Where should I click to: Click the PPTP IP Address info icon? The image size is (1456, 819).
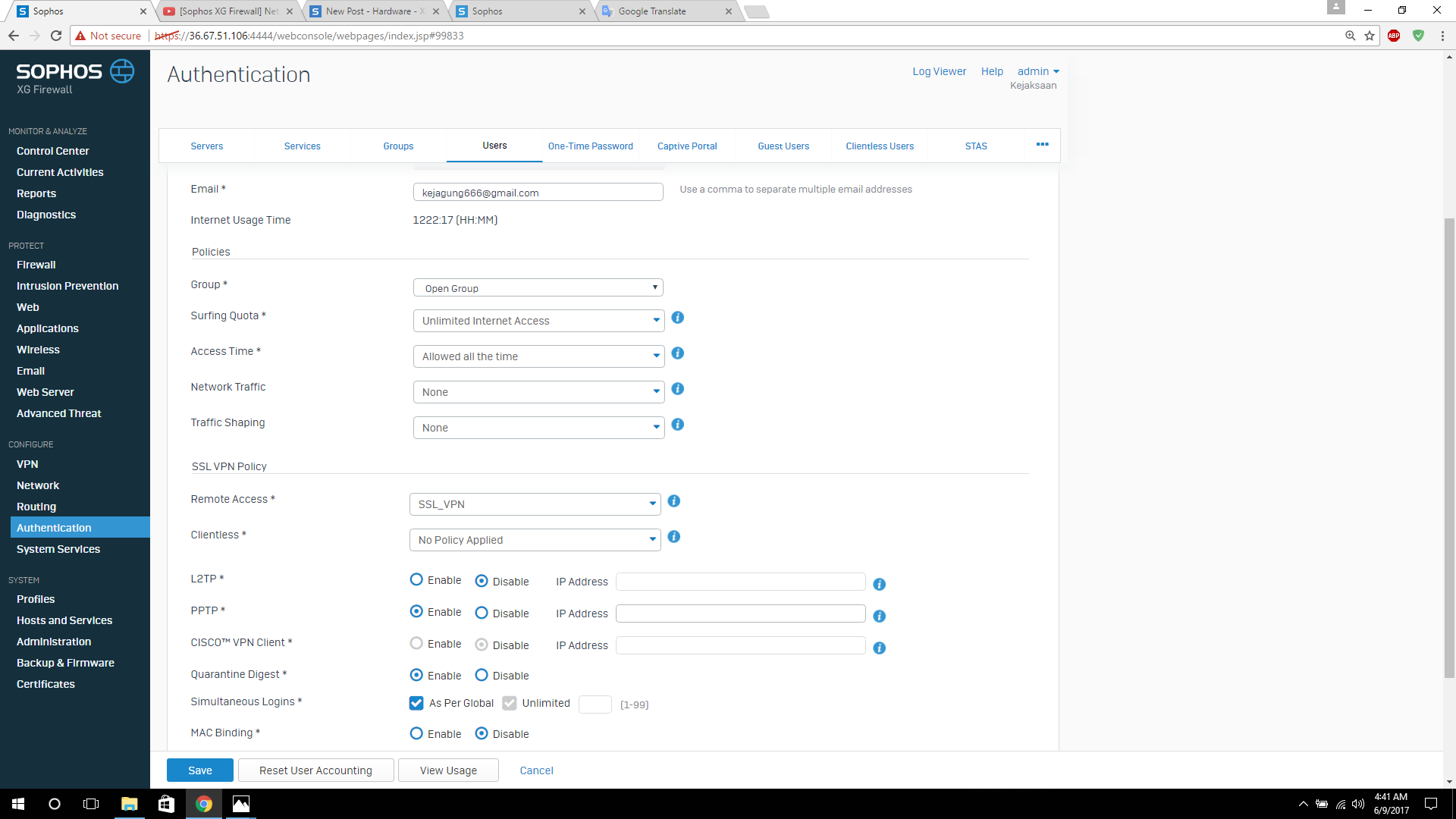pos(880,617)
